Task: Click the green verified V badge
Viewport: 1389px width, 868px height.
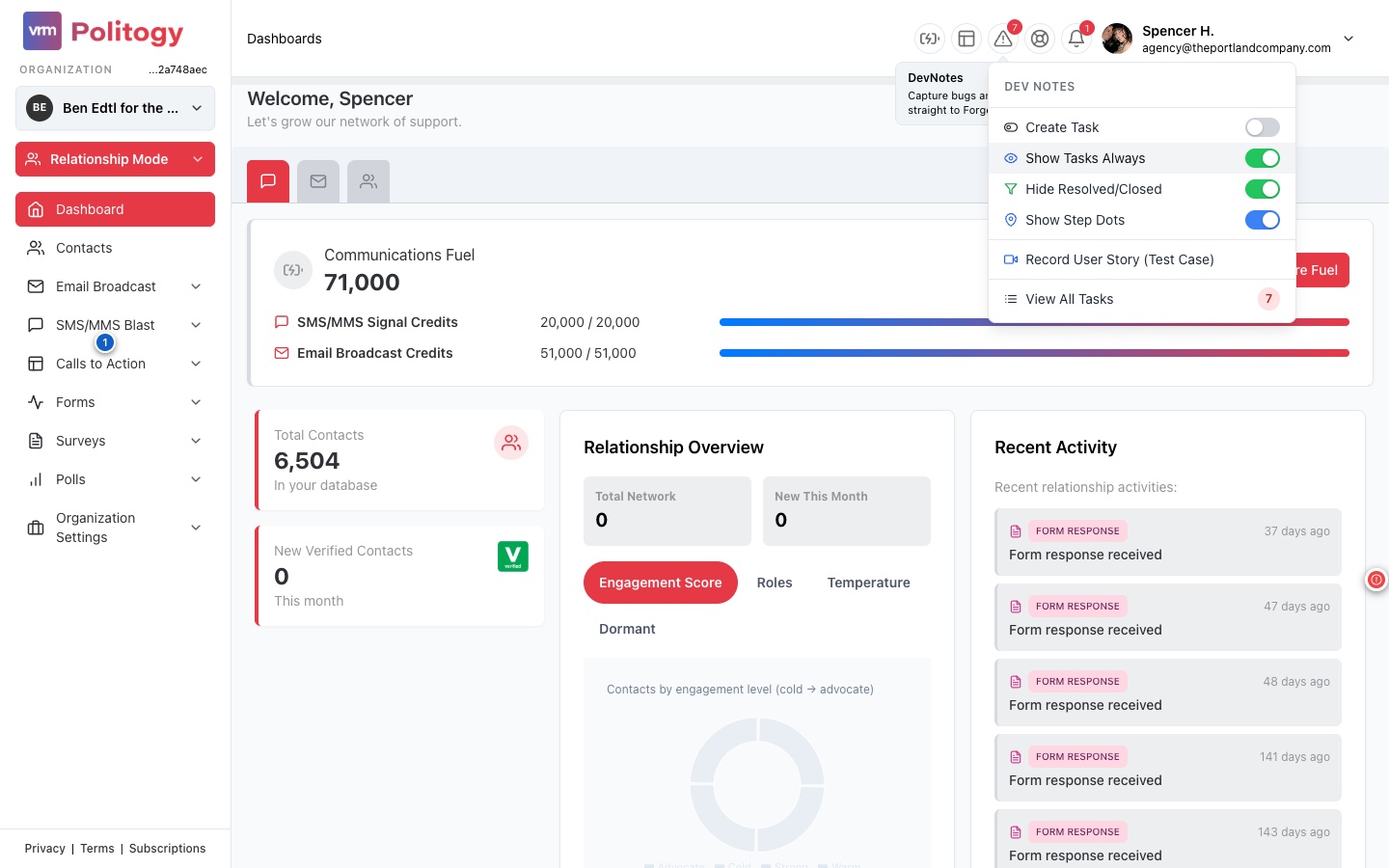Action: 513,556
